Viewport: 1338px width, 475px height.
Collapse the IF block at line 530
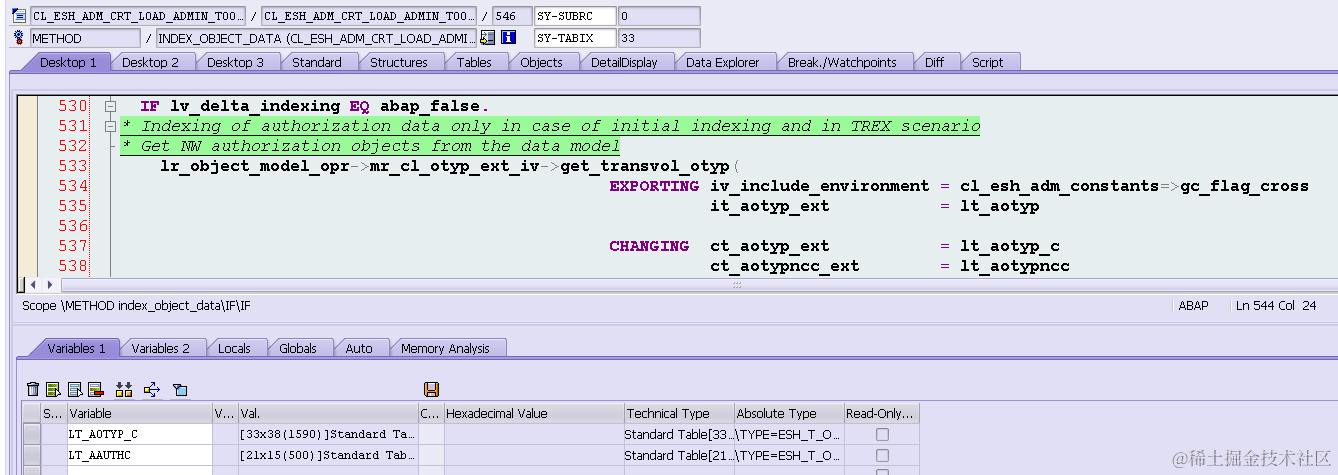coord(111,106)
